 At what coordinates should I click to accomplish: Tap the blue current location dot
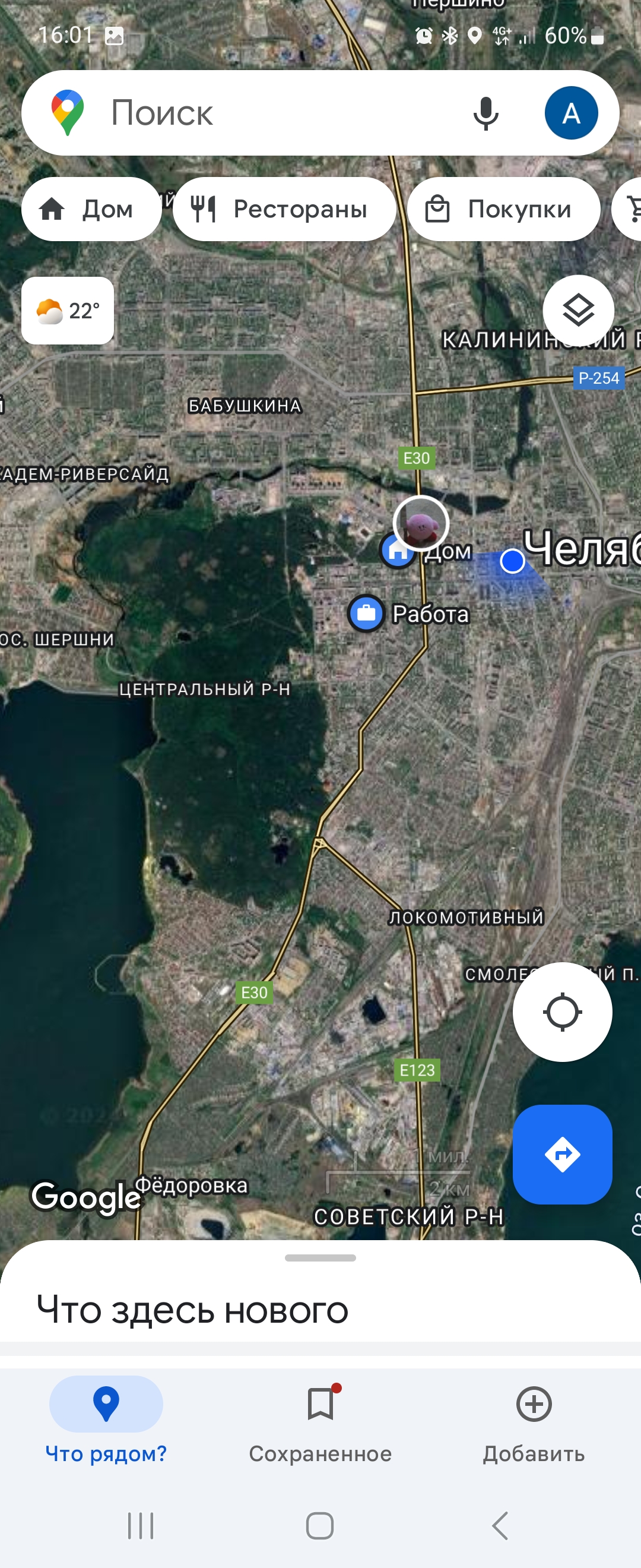(512, 561)
